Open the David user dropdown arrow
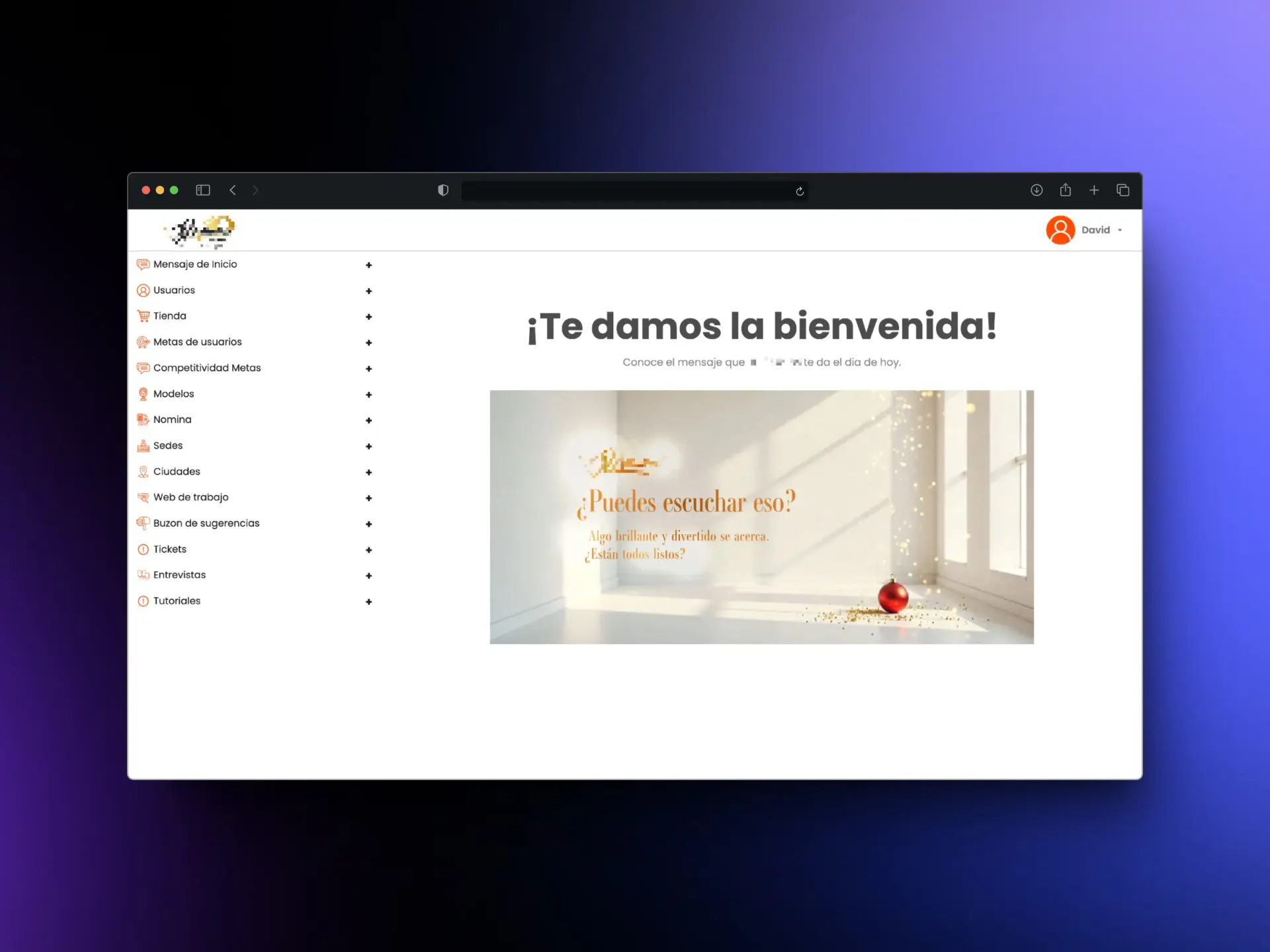Viewport: 1270px width, 952px height. point(1120,231)
